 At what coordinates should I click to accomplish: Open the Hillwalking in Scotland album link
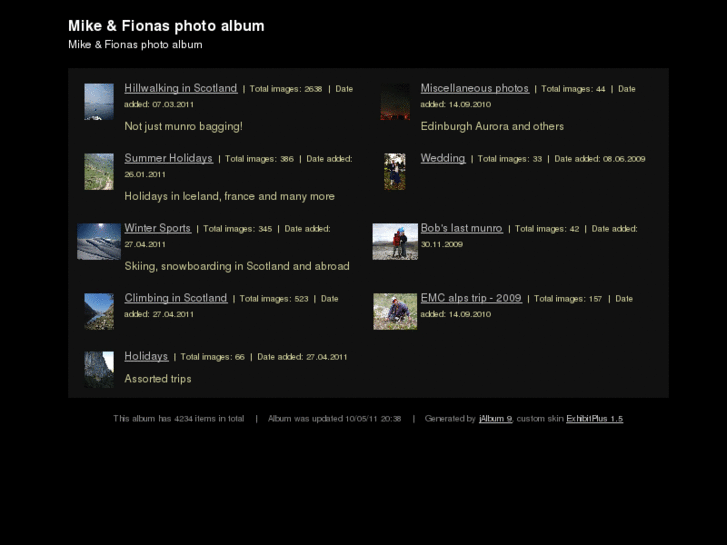(x=180, y=88)
